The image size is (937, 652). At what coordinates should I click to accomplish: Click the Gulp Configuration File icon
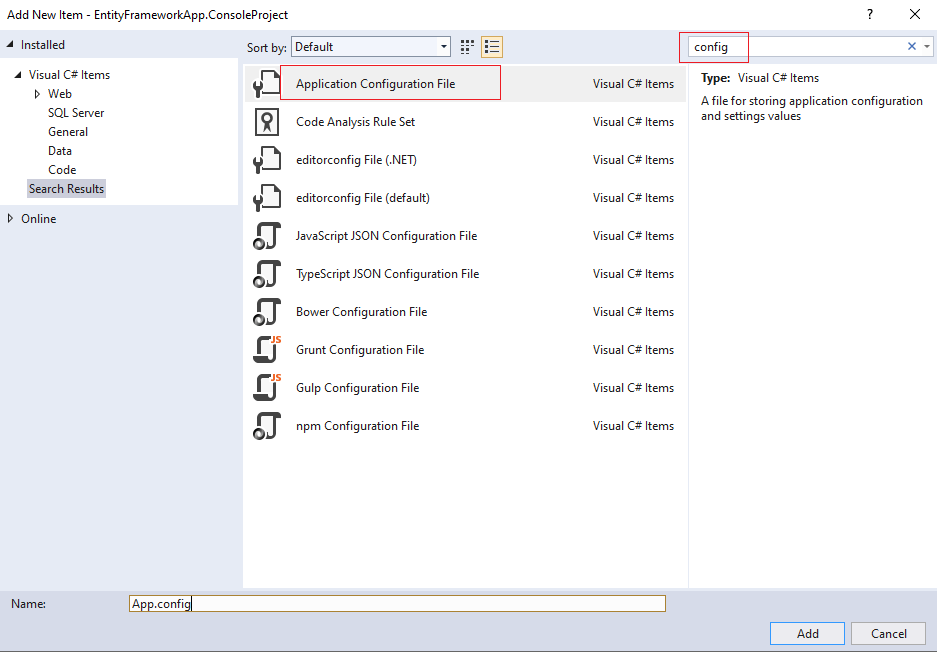coord(266,387)
